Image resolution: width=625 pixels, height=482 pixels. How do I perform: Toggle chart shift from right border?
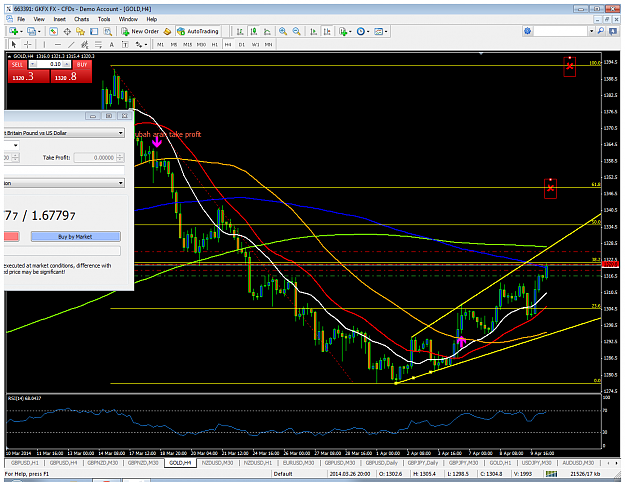point(327,31)
